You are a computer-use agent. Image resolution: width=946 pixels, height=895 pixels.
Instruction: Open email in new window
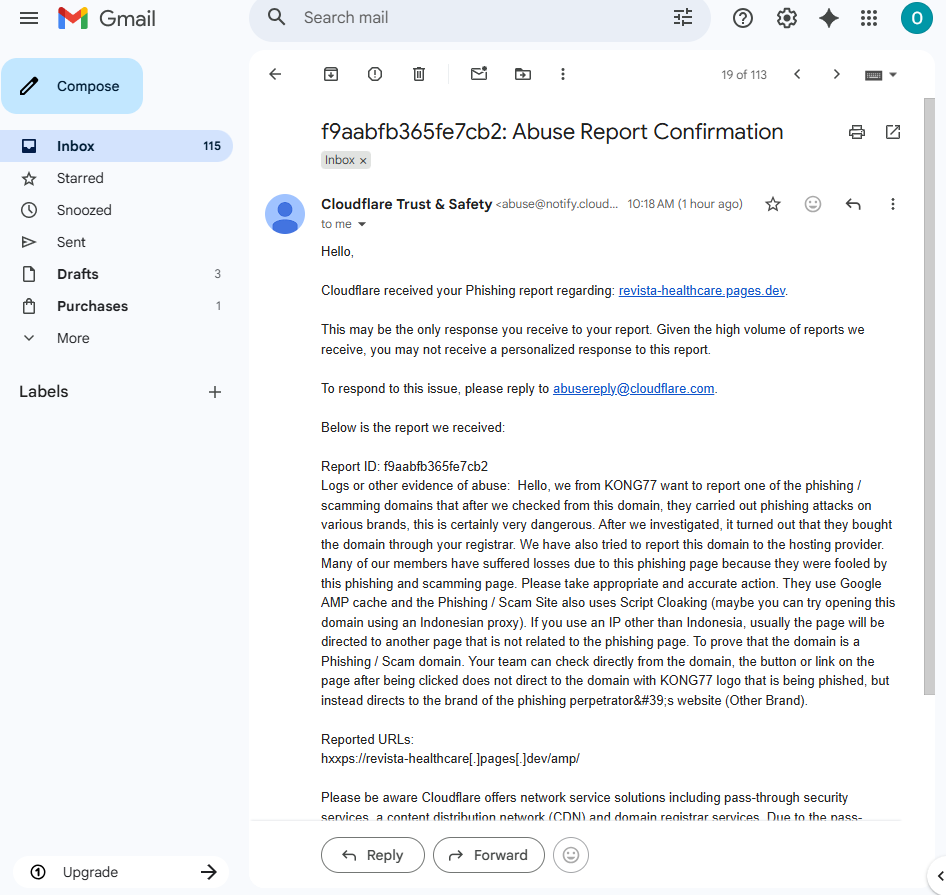point(893,132)
